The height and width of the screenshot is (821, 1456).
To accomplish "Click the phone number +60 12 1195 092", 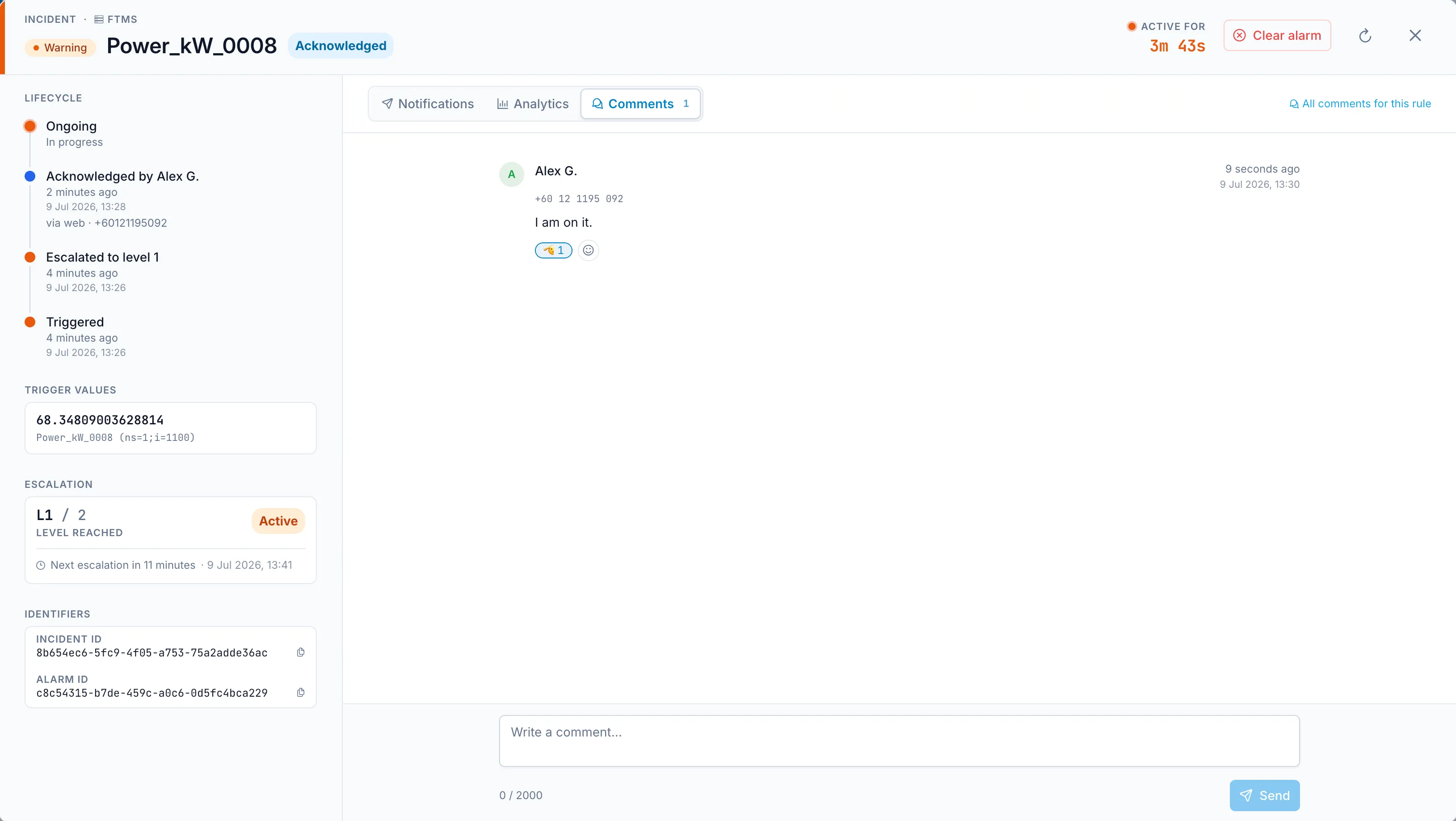I will click(579, 199).
